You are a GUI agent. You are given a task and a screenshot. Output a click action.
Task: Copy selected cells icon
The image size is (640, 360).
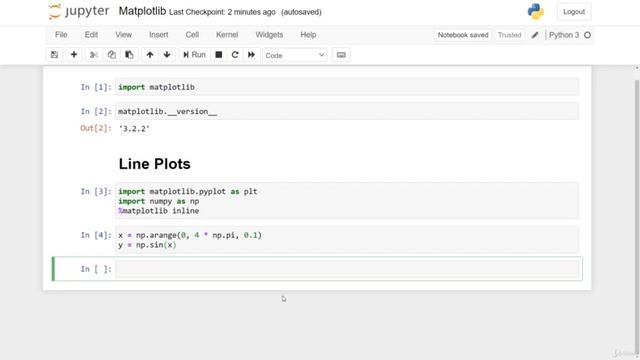click(x=111, y=55)
